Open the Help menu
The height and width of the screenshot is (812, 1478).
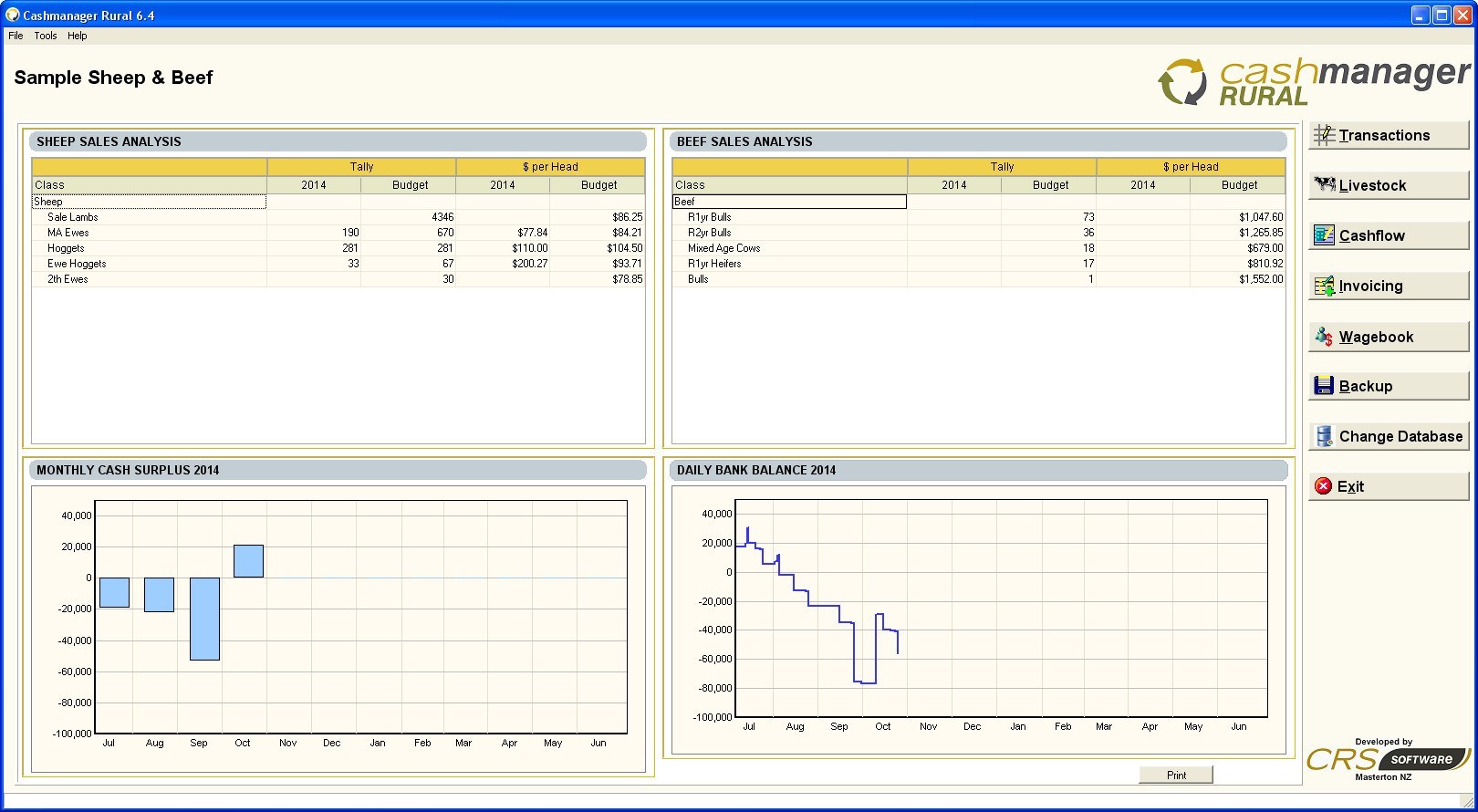tap(78, 36)
